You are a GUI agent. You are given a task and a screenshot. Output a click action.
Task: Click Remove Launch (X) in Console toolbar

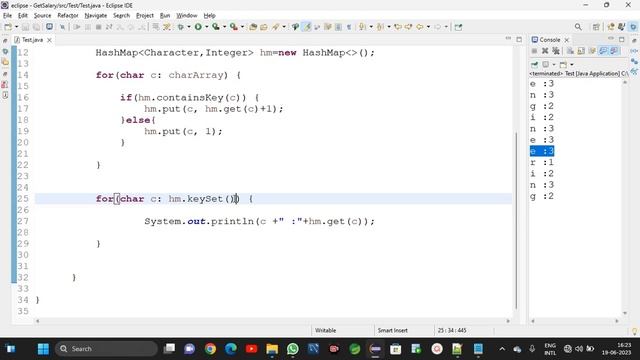(x=545, y=51)
